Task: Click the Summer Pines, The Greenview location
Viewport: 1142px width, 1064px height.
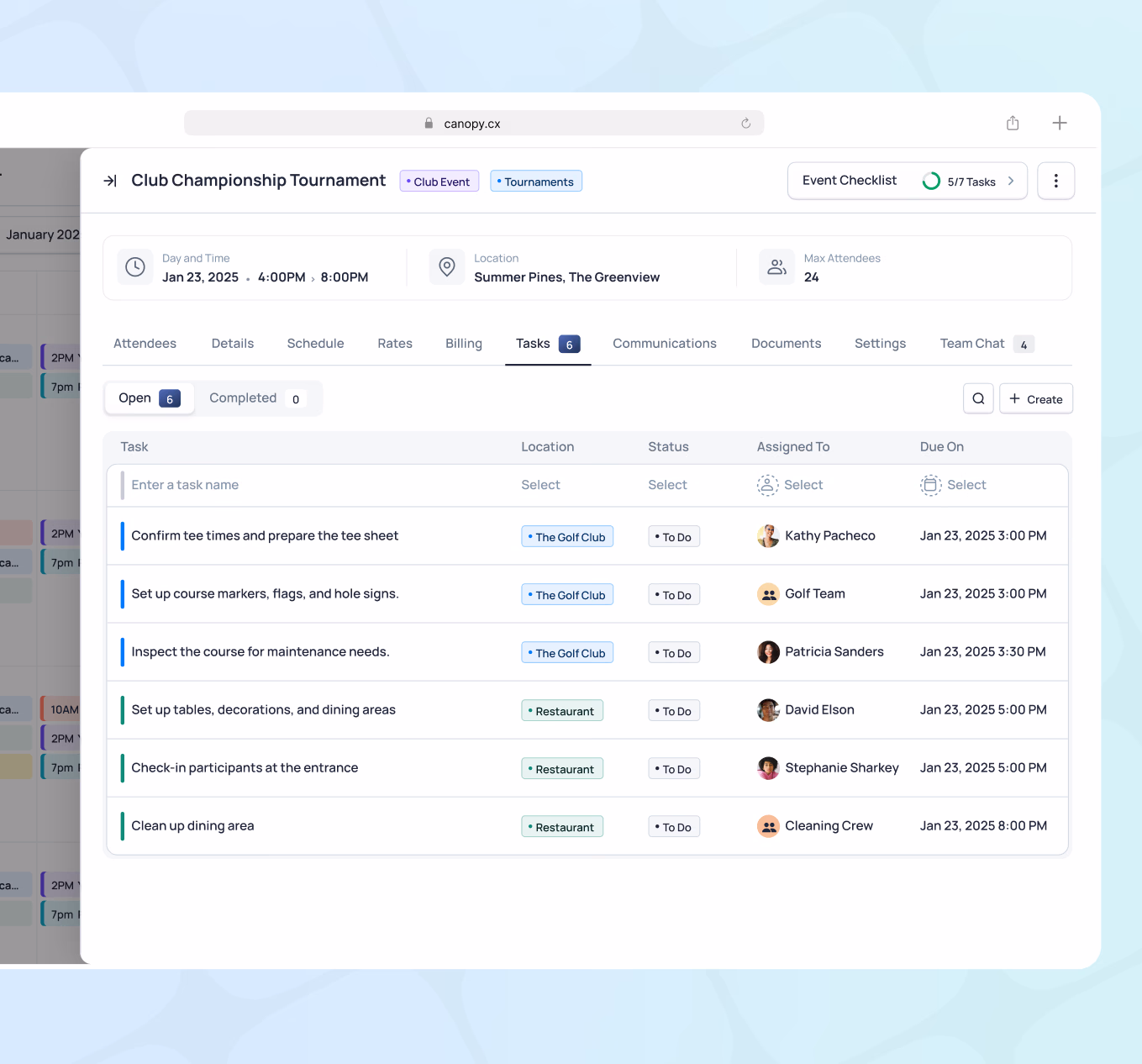Action: (566, 277)
